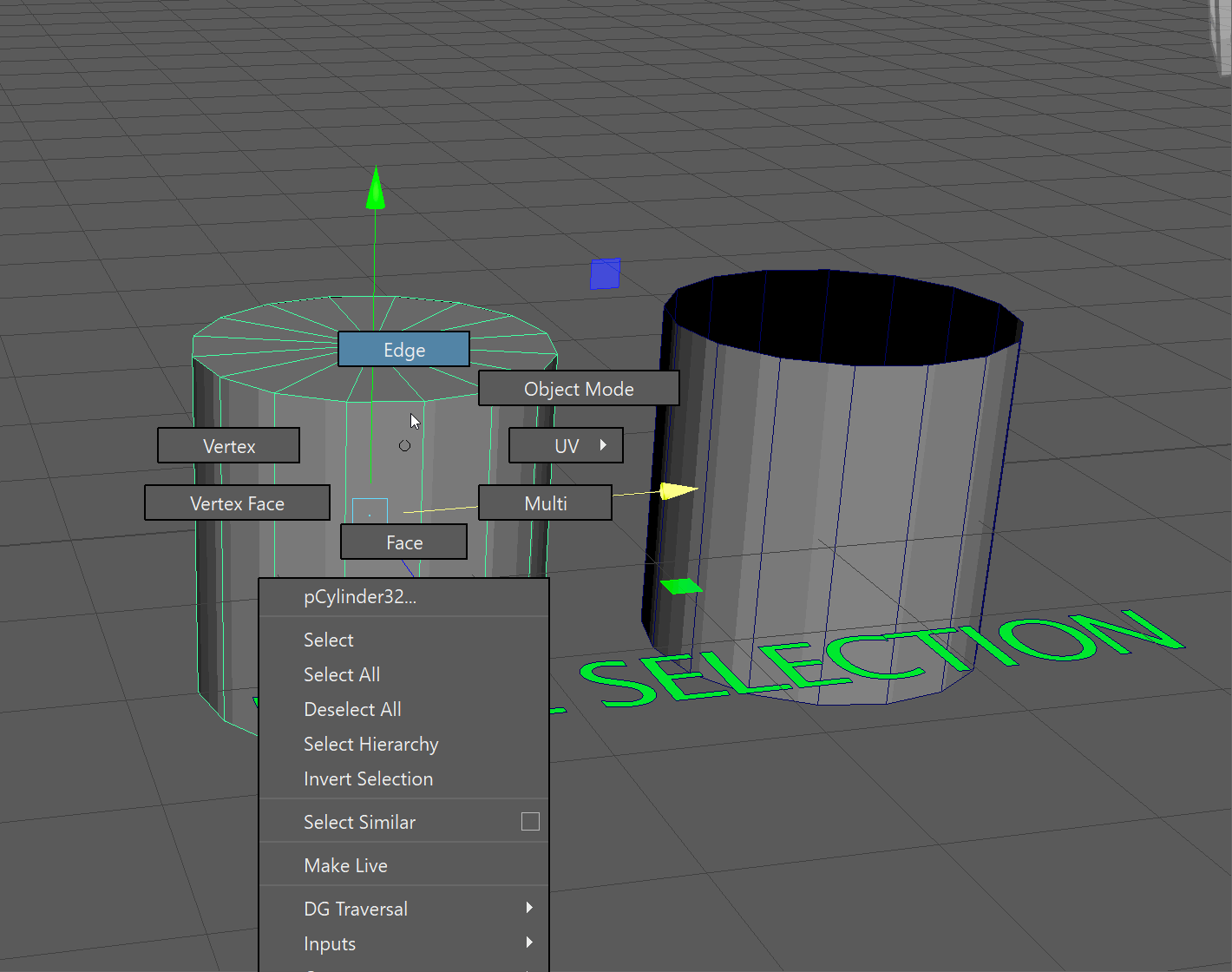Choose Make Live from the menu
The width and height of the screenshot is (1232, 972).
(345, 865)
